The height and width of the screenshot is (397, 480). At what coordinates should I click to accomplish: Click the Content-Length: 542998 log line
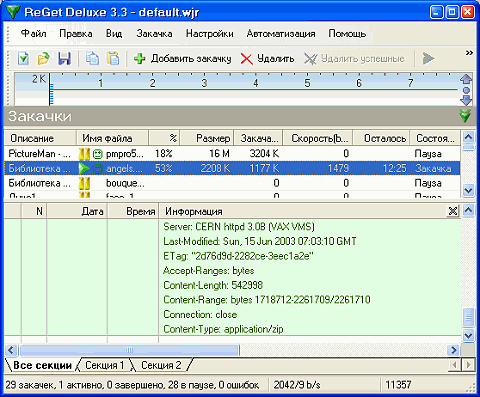coord(213,285)
